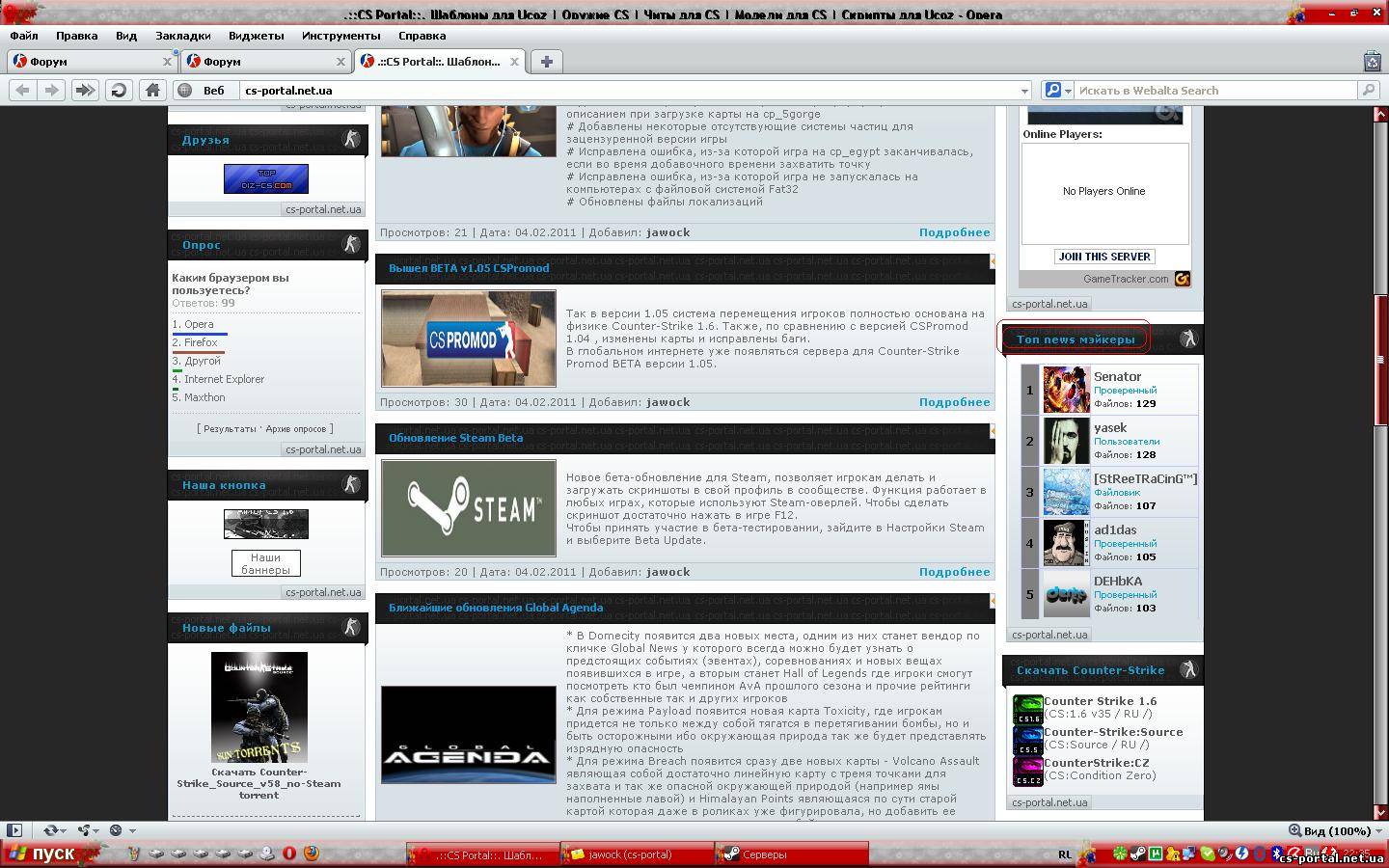Open the search engine selector dropdown
1389x868 pixels.
point(1066,91)
